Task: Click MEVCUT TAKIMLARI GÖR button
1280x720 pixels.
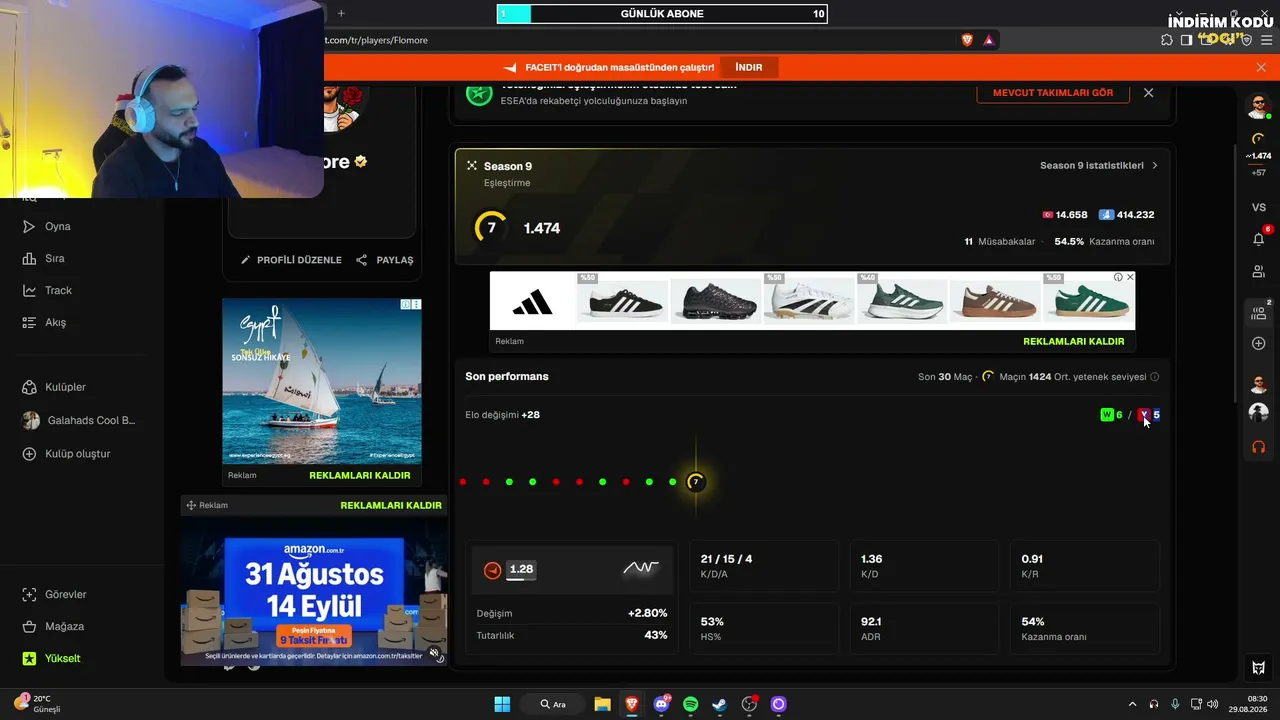Action: pos(1053,92)
